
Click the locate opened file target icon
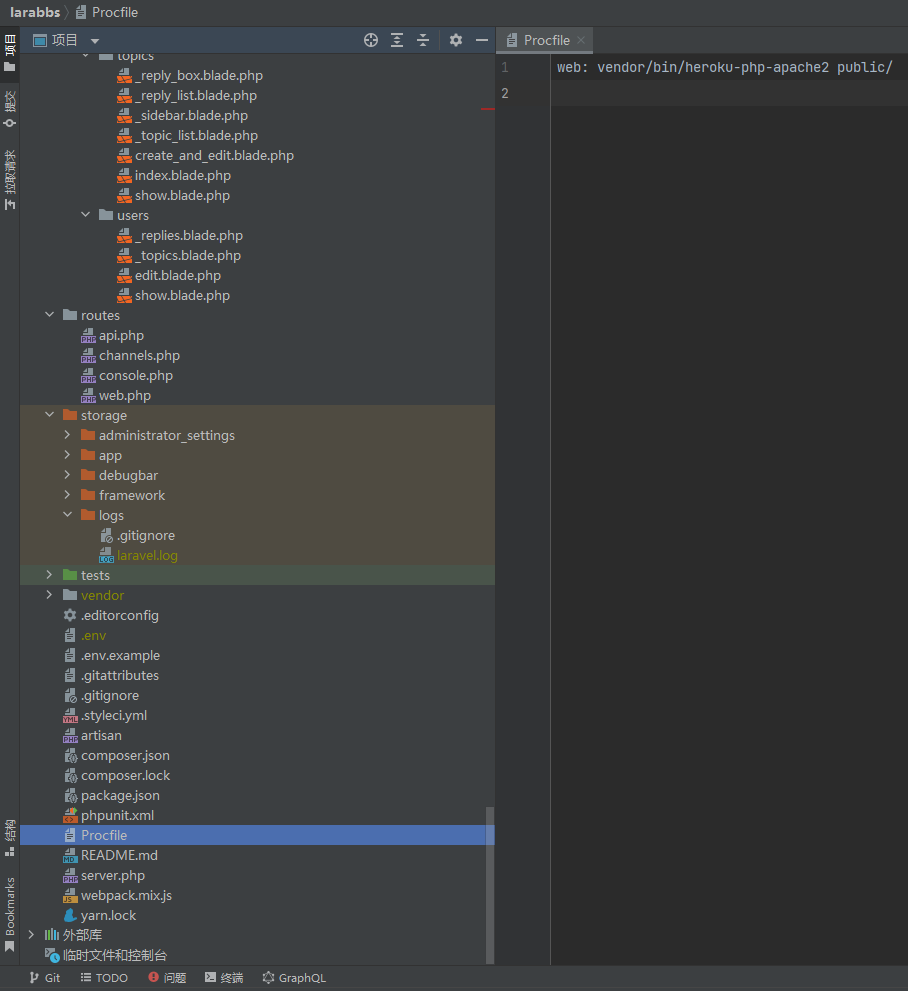(371, 40)
